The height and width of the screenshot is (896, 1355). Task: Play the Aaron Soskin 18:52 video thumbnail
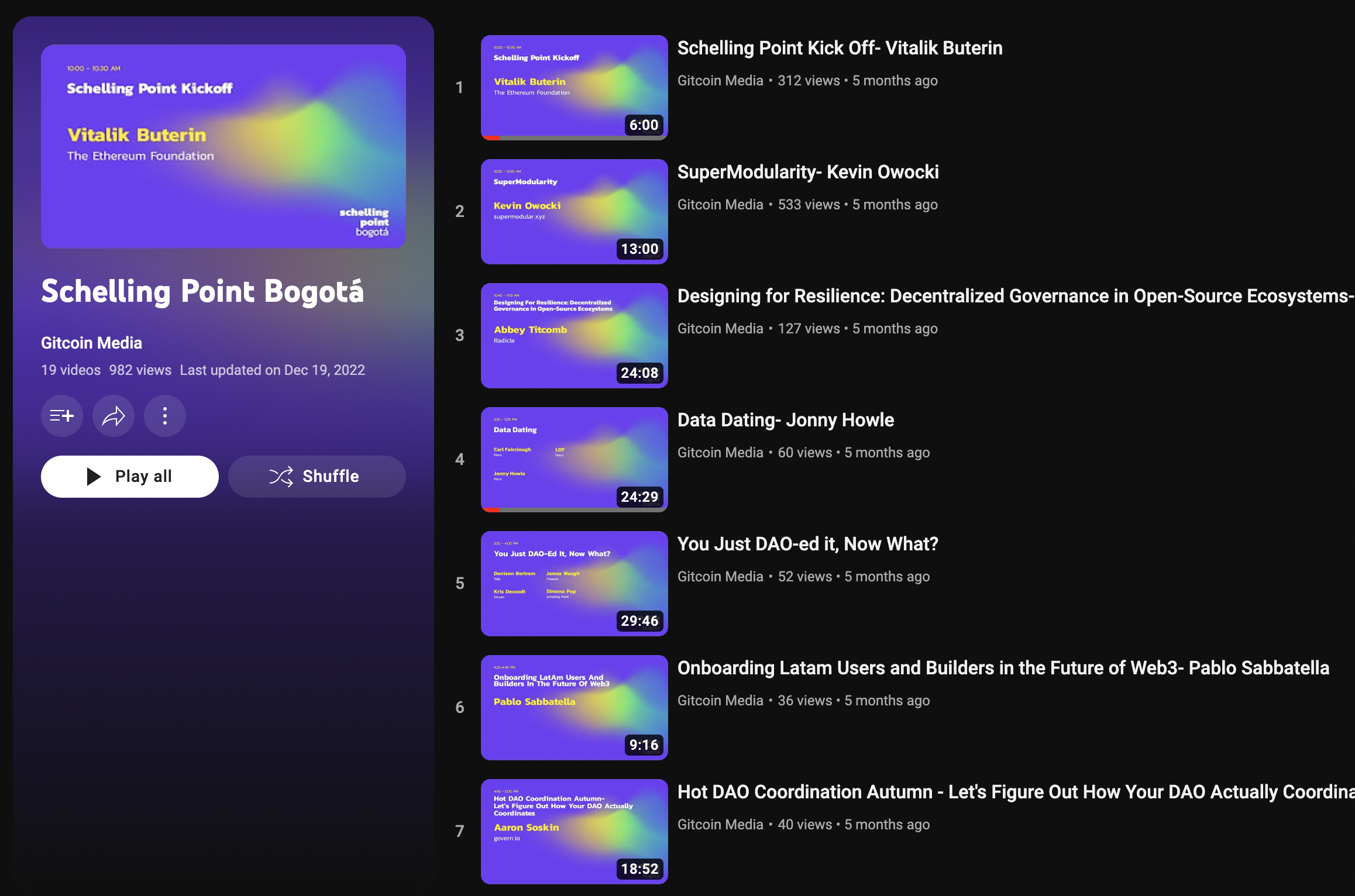[x=575, y=832]
